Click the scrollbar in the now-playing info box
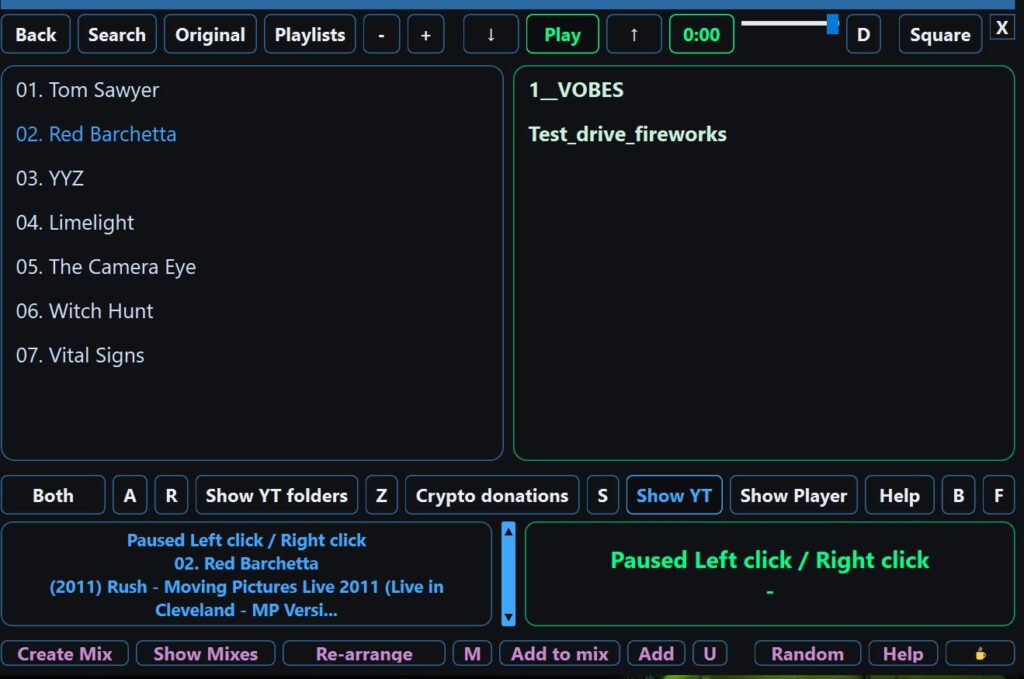Image resolution: width=1024 pixels, height=679 pixels. tap(507, 574)
